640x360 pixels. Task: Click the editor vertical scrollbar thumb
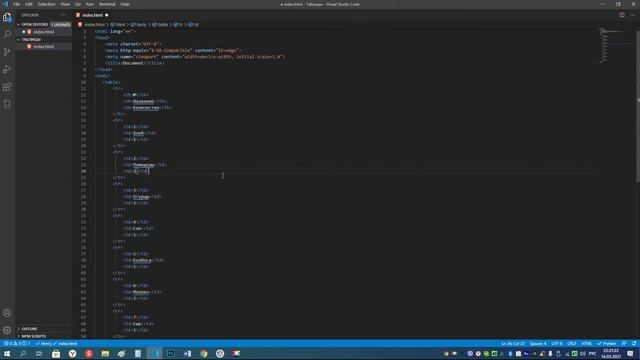click(x=638, y=106)
